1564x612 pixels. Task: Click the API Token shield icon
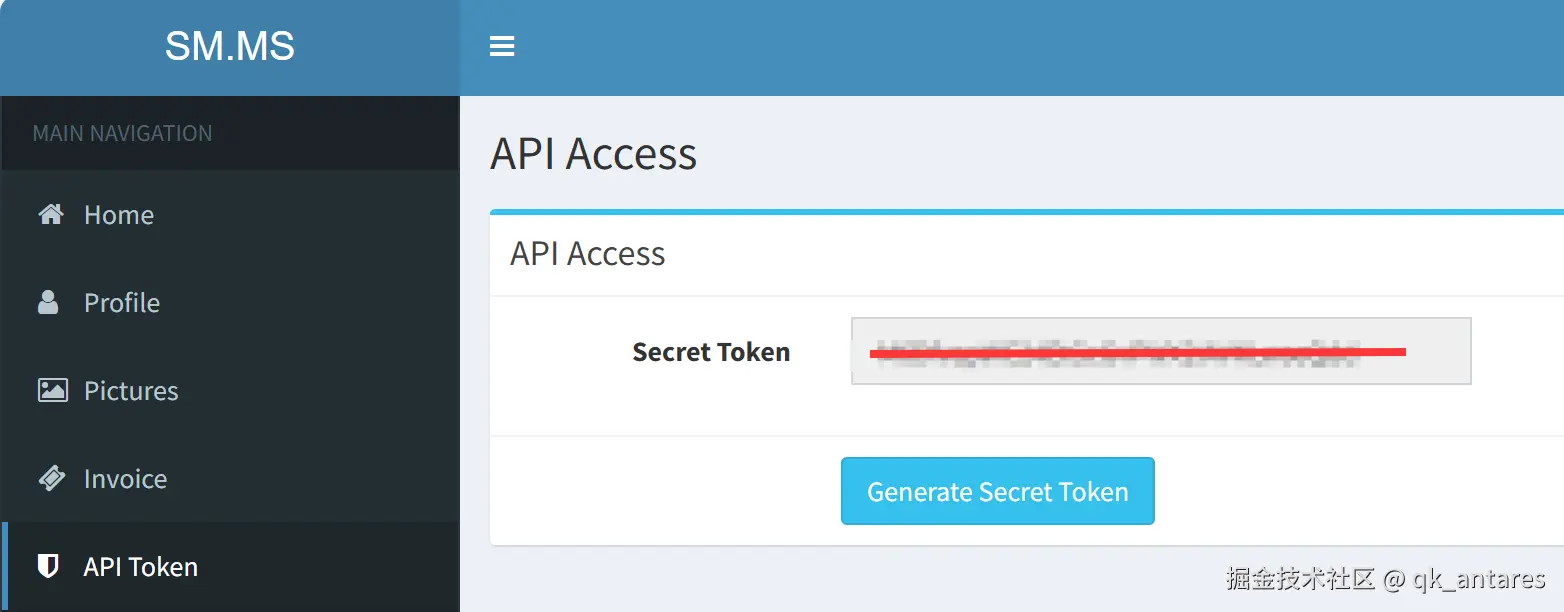(47, 566)
